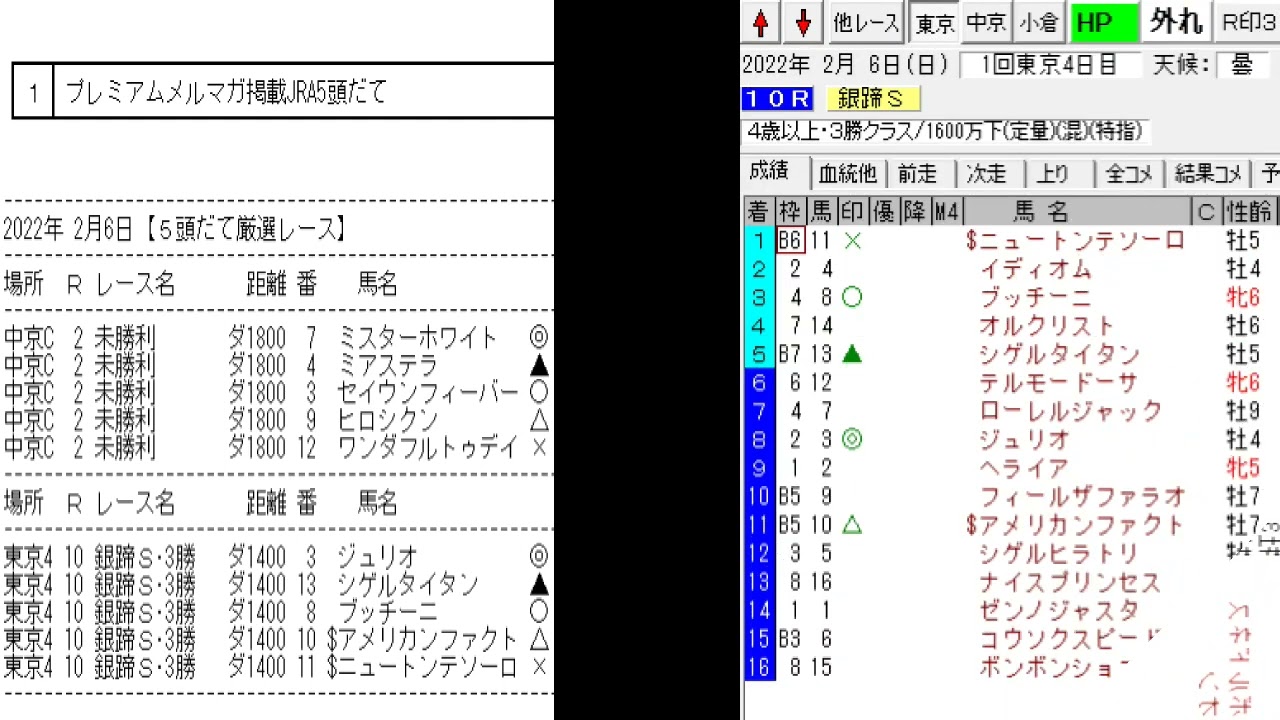Click the 1回東京4日目 field
Screen dimensions: 1280x720
(1049, 66)
